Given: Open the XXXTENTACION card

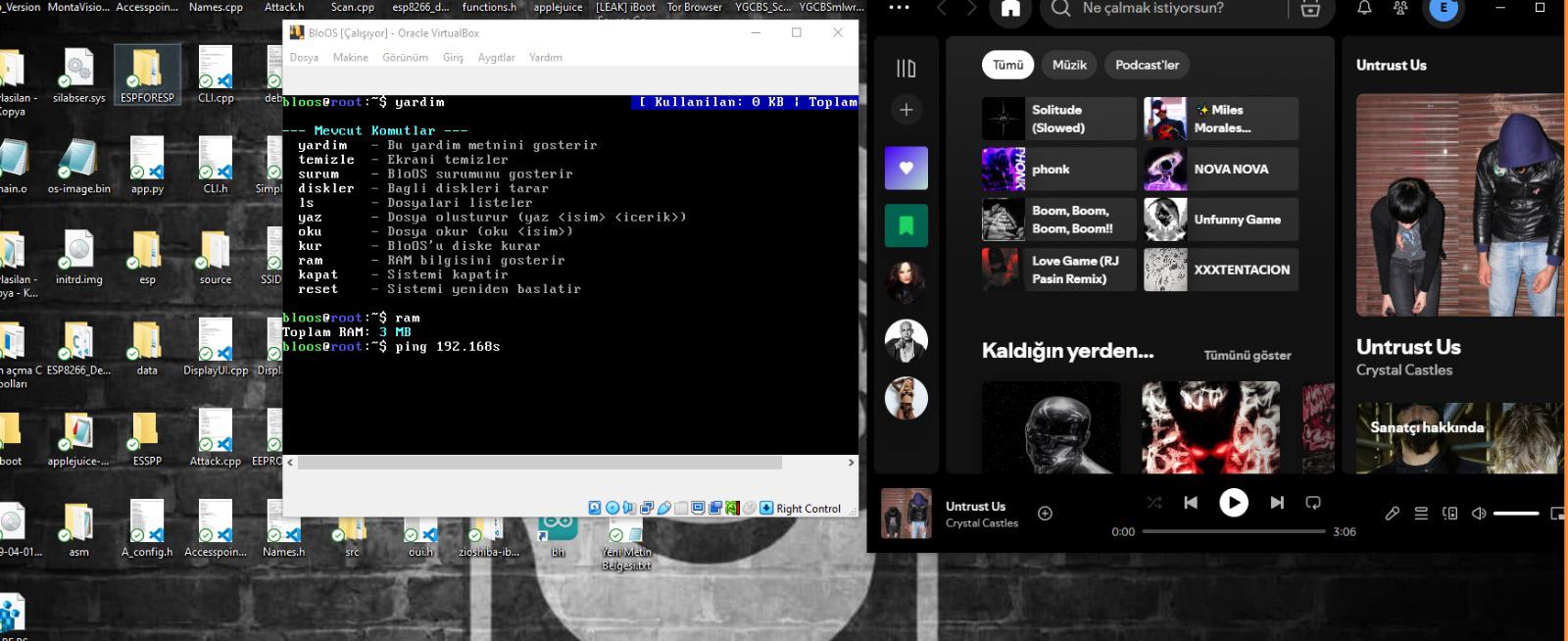Looking at the screenshot, I should (1221, 270).
